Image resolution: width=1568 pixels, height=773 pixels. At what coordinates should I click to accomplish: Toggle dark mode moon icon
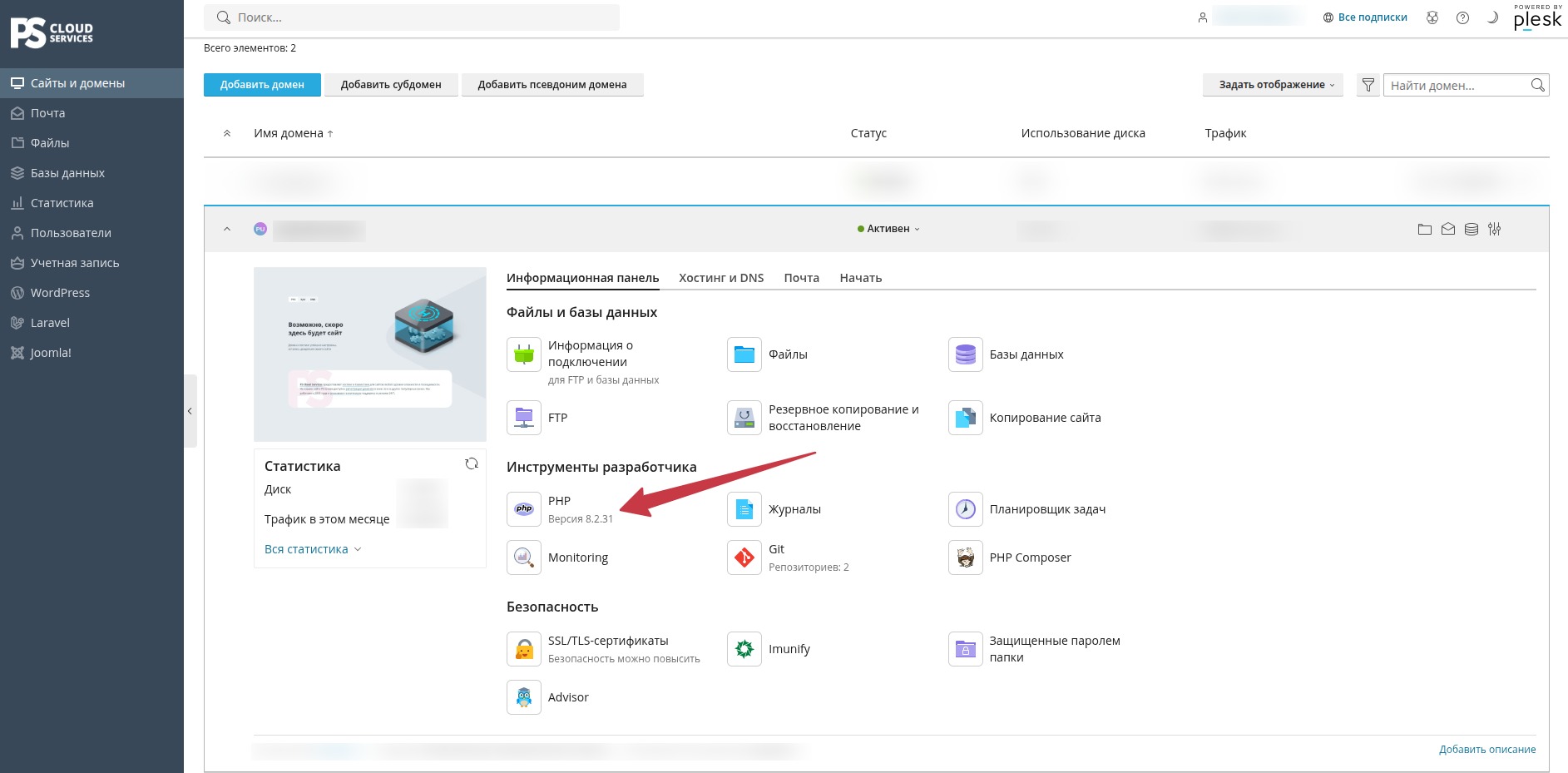coord(1492,17)
